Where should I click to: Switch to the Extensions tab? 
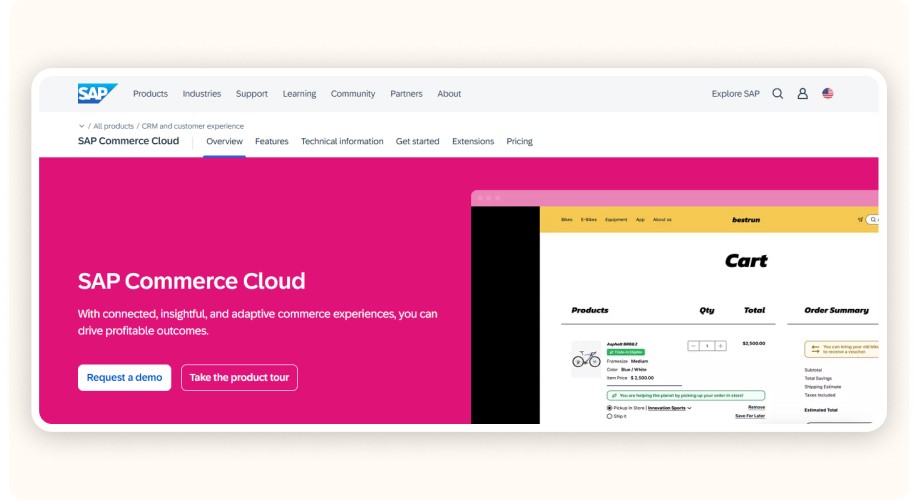tap(473, 141)
